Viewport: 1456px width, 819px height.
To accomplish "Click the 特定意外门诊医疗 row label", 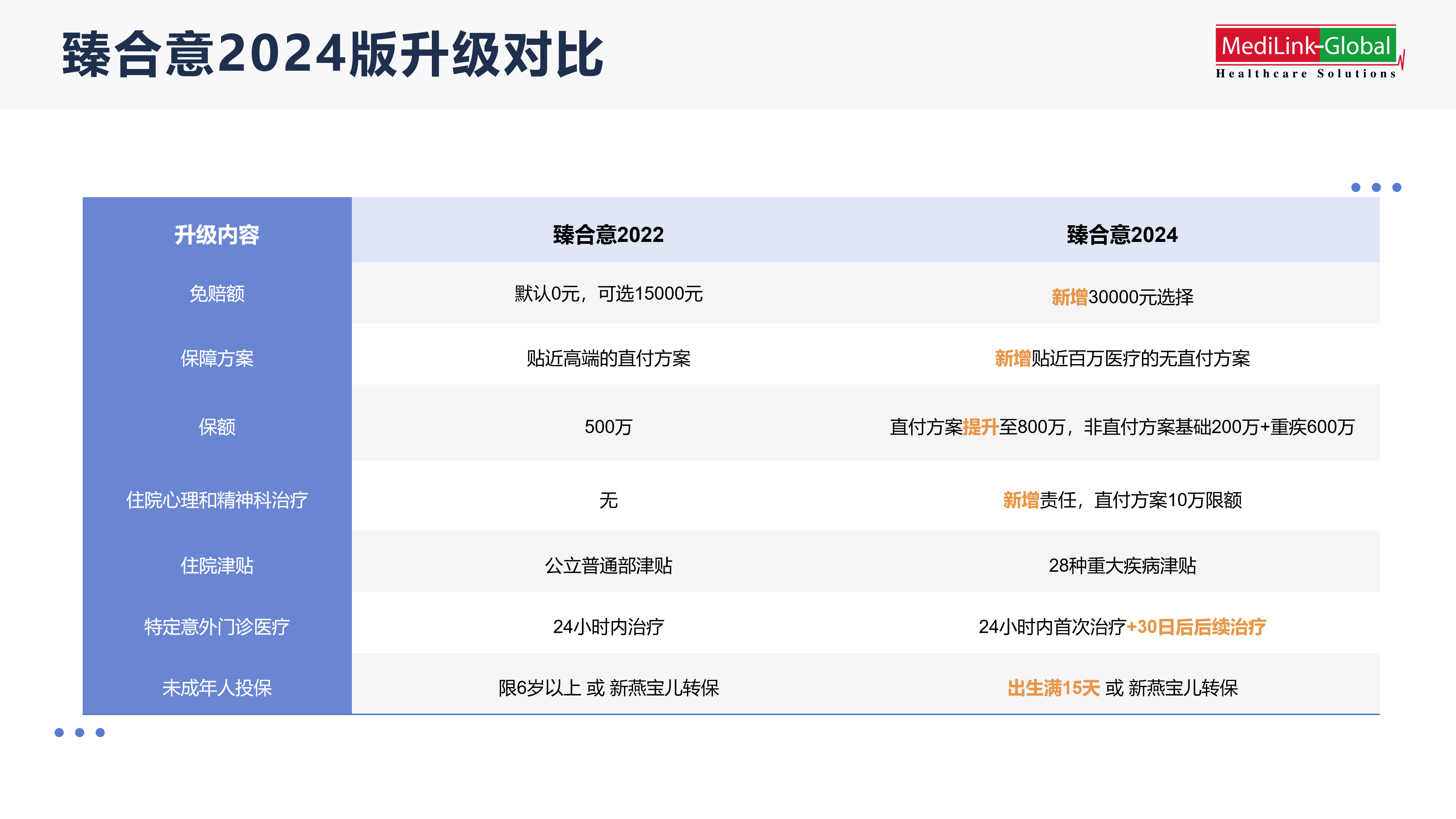I will (x=217, y=627).
